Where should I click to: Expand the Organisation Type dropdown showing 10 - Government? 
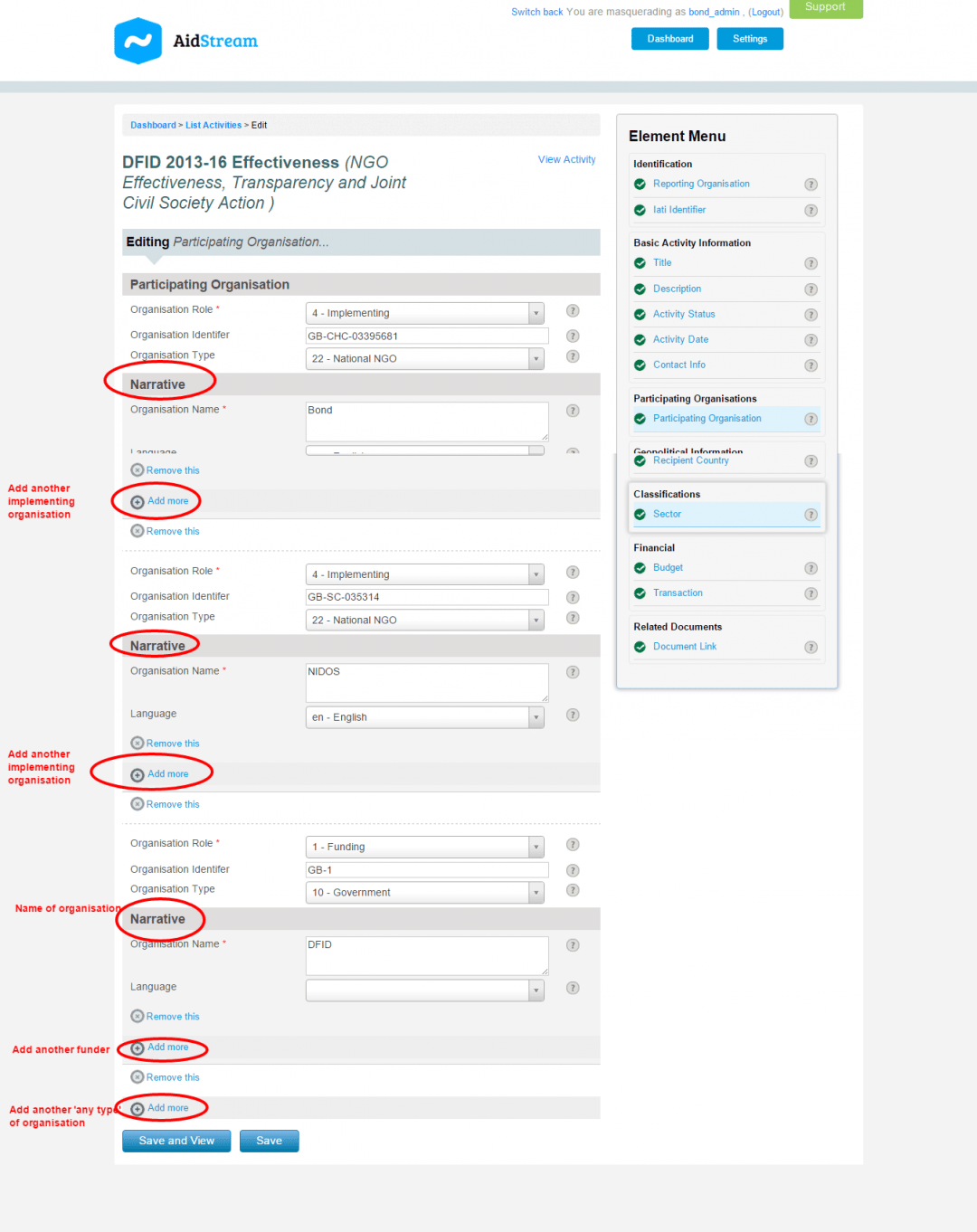(425, 892)
